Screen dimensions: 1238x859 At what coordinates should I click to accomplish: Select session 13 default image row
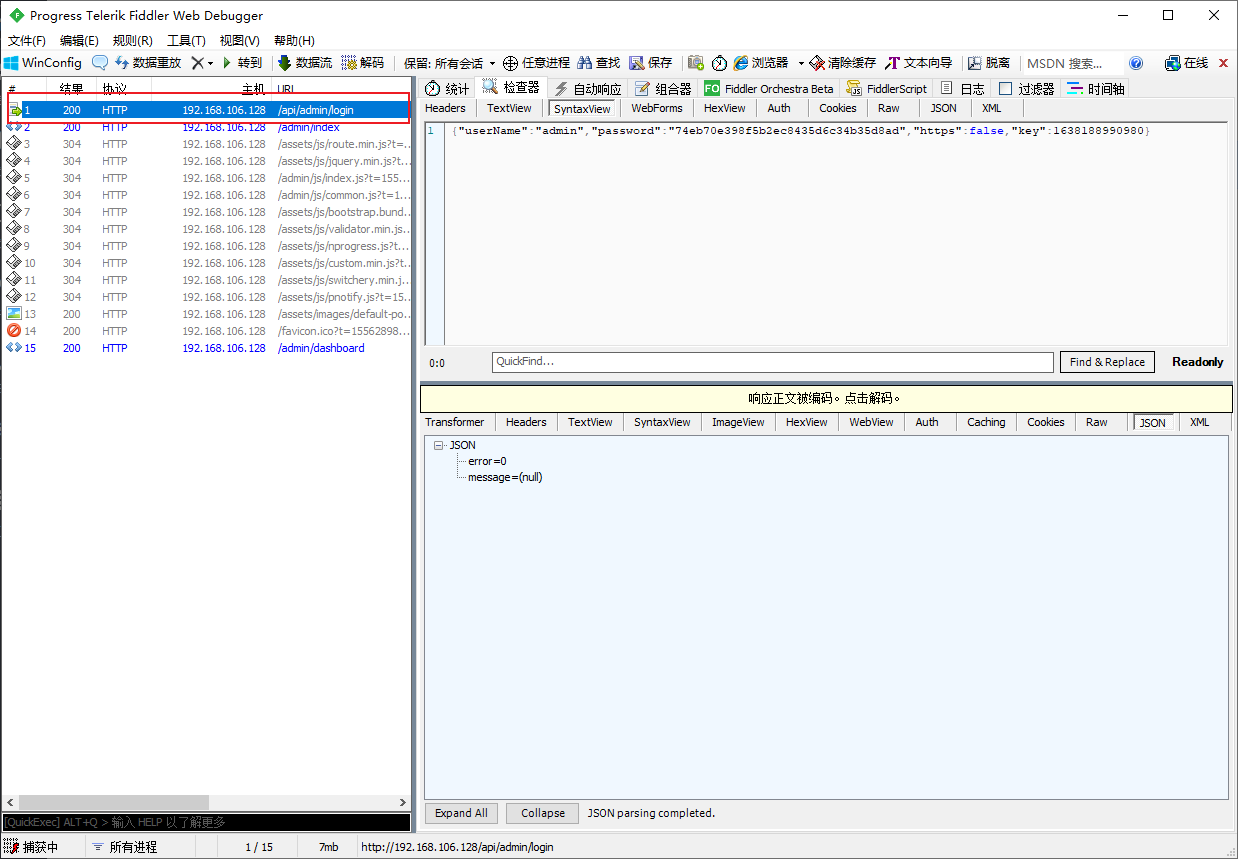[x=206, y=314]
